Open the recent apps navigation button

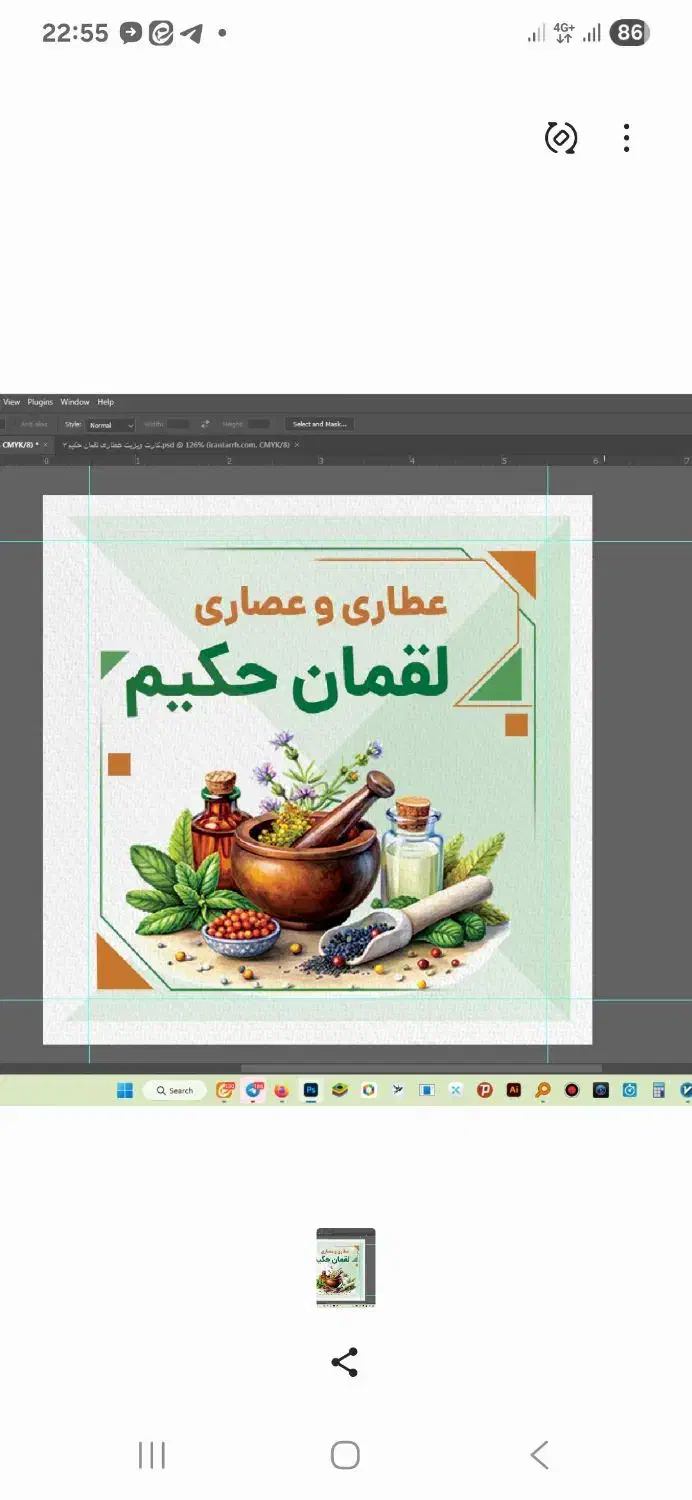click(x=152, y=1455)
